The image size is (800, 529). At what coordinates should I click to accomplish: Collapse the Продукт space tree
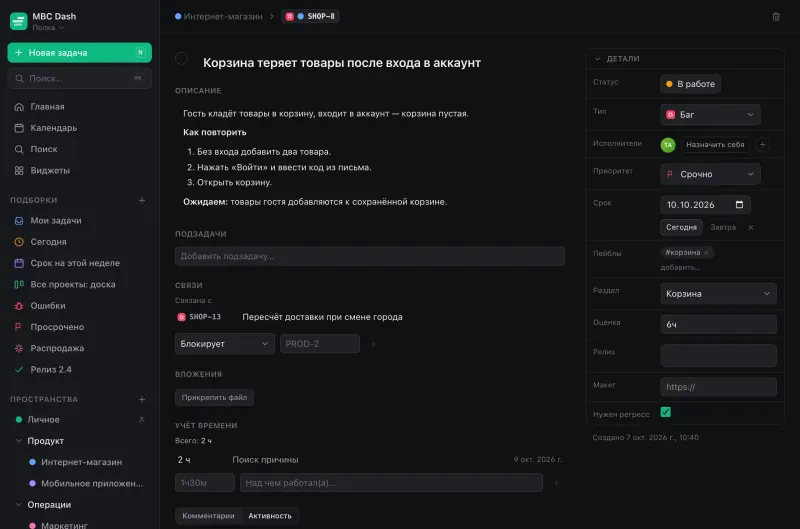19,441
